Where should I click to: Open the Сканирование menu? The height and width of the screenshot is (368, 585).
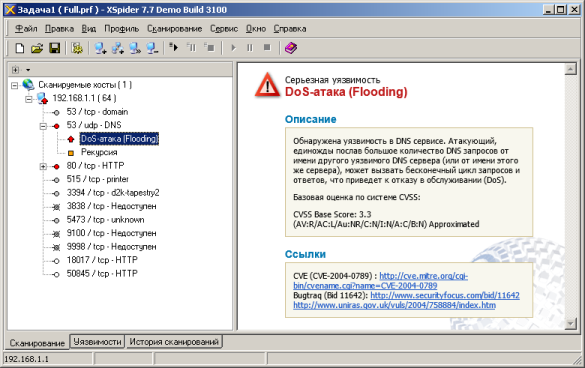tap(175, 29)
